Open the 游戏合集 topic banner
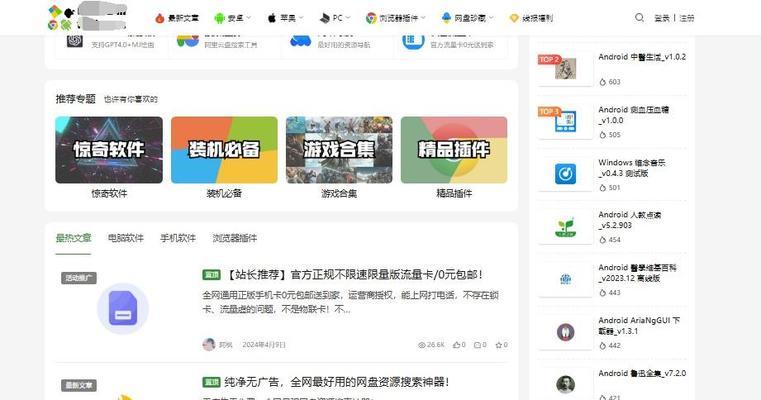 339,150
